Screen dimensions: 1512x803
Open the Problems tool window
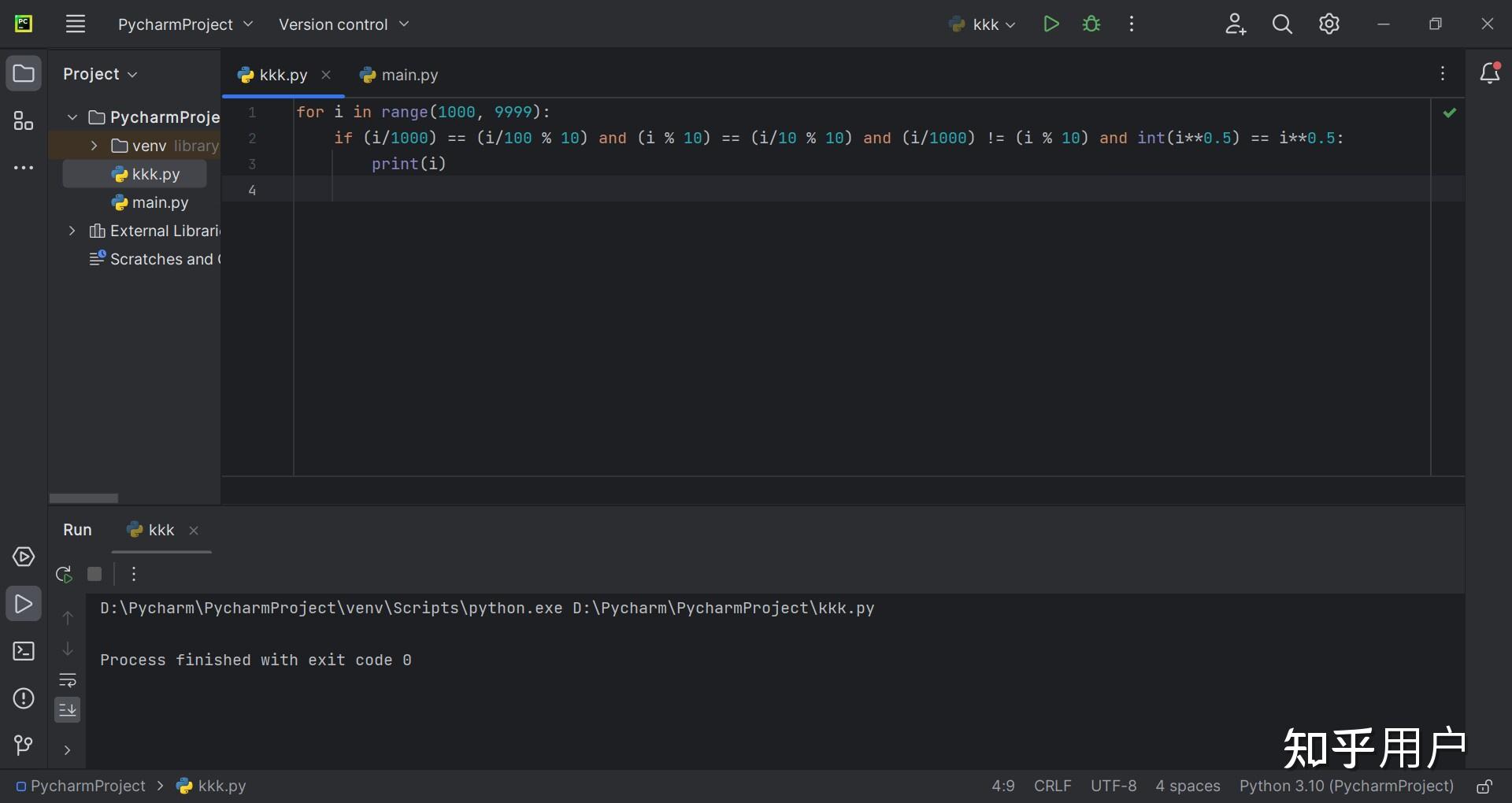click(x=24, y=698)
